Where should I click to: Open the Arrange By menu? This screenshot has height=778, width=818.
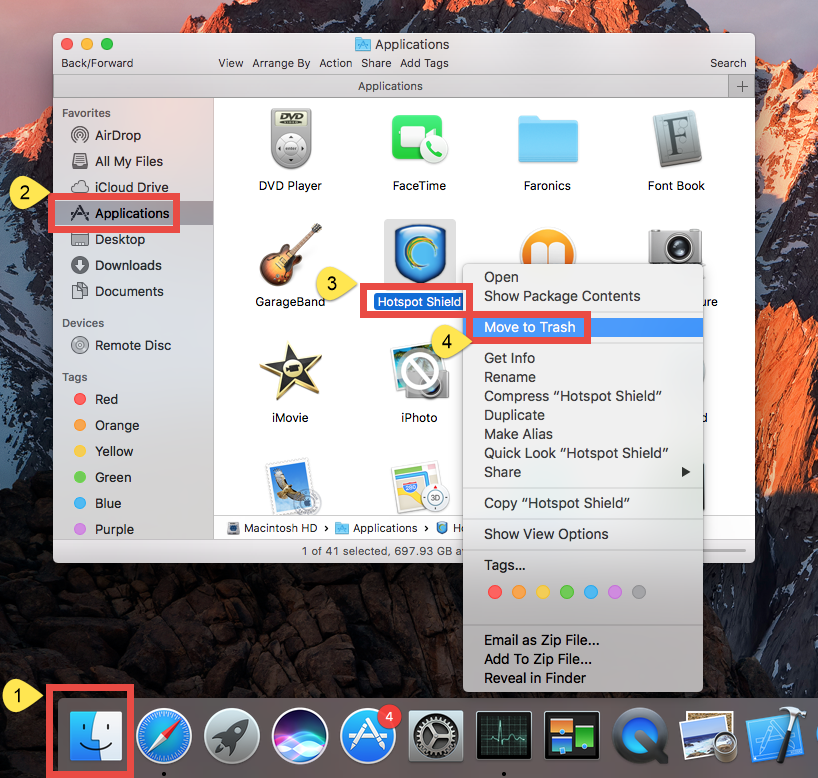[x=281, y=62]
